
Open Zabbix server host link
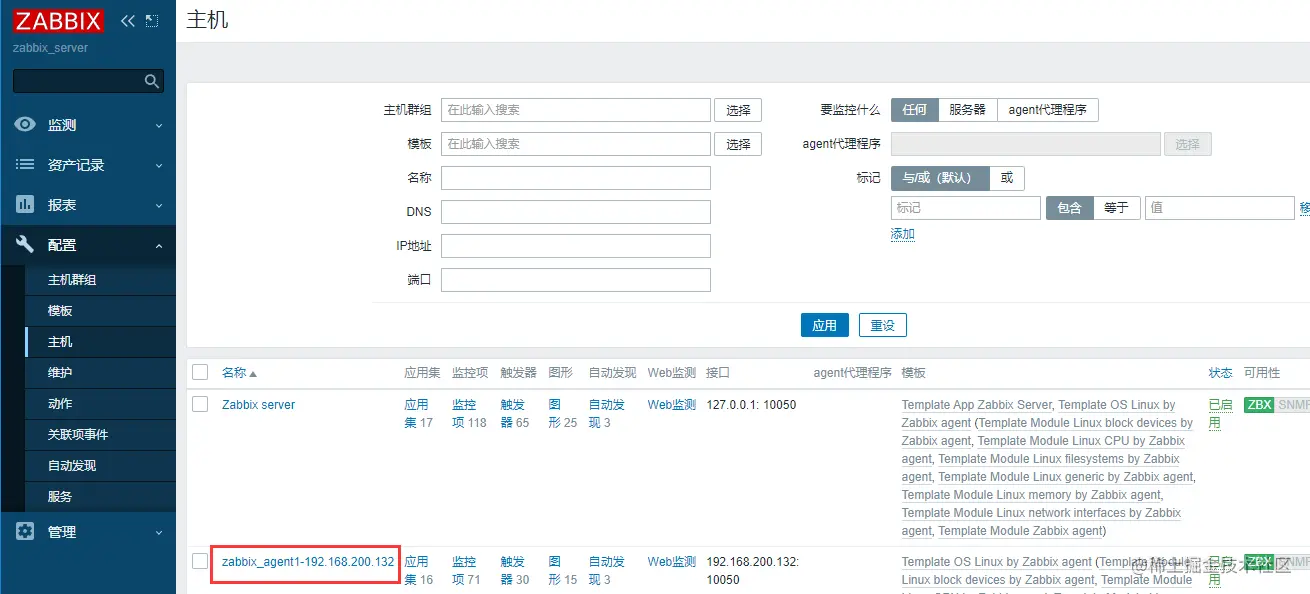[x=258, y=405]
